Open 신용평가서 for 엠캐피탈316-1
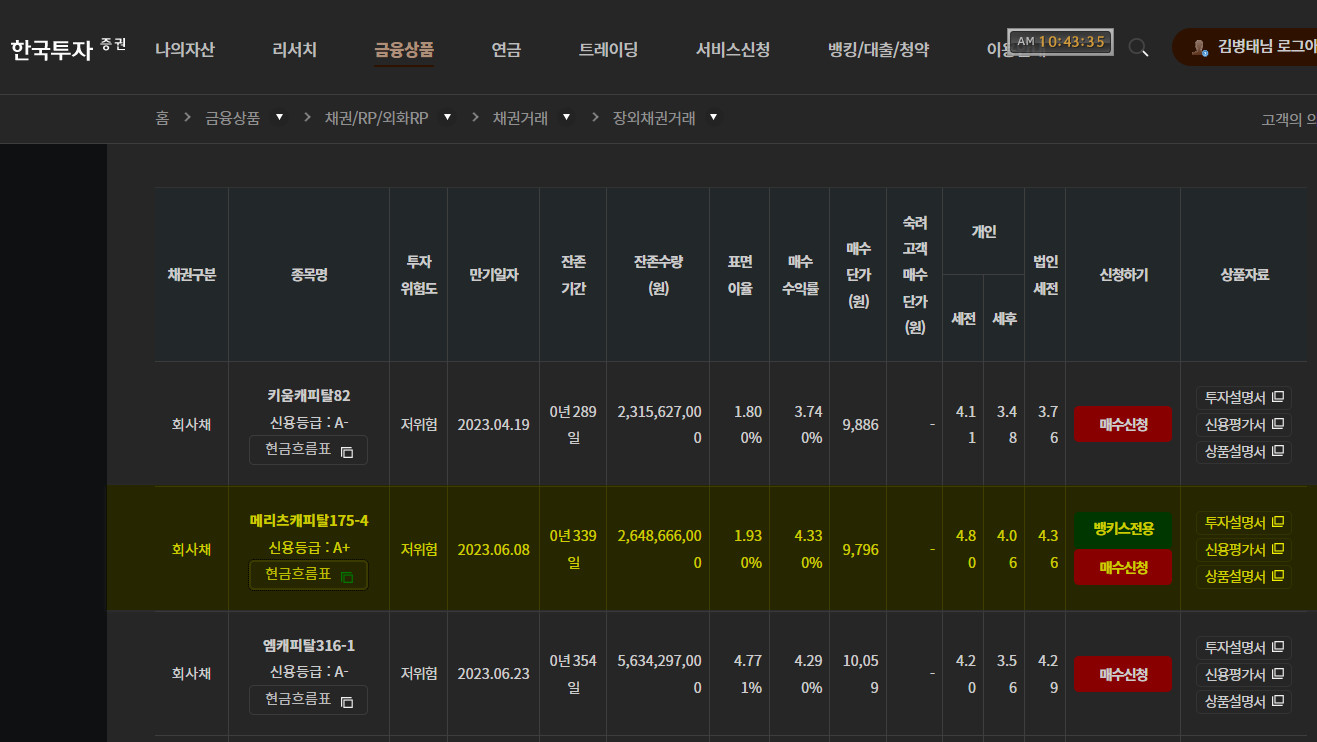This screenshot has height=742, width=1317. (x=1244, y=674)
